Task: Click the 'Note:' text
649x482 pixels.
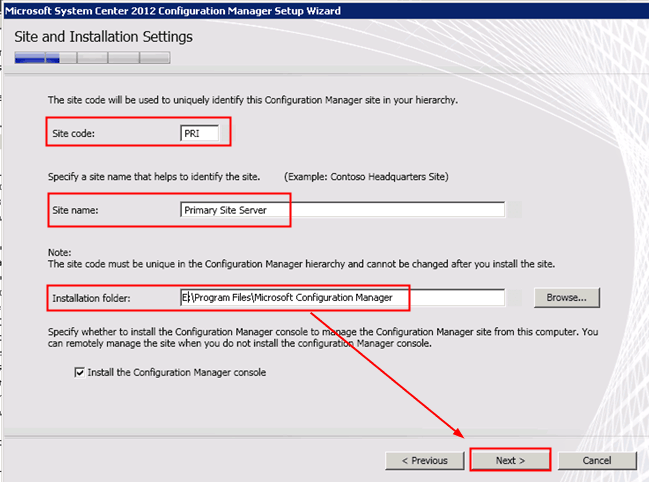Action: 60,252
